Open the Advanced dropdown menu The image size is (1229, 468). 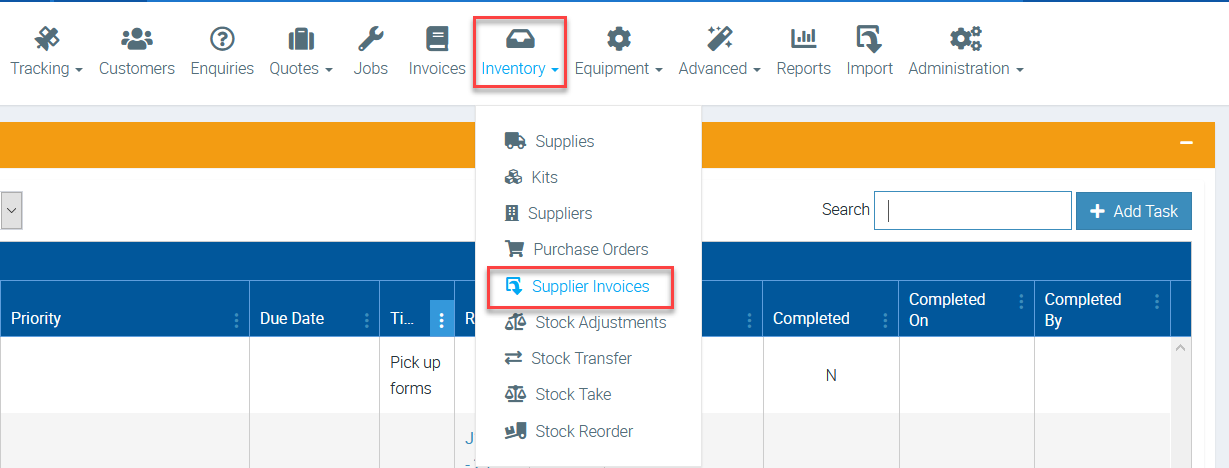click(x=719, y=68)
